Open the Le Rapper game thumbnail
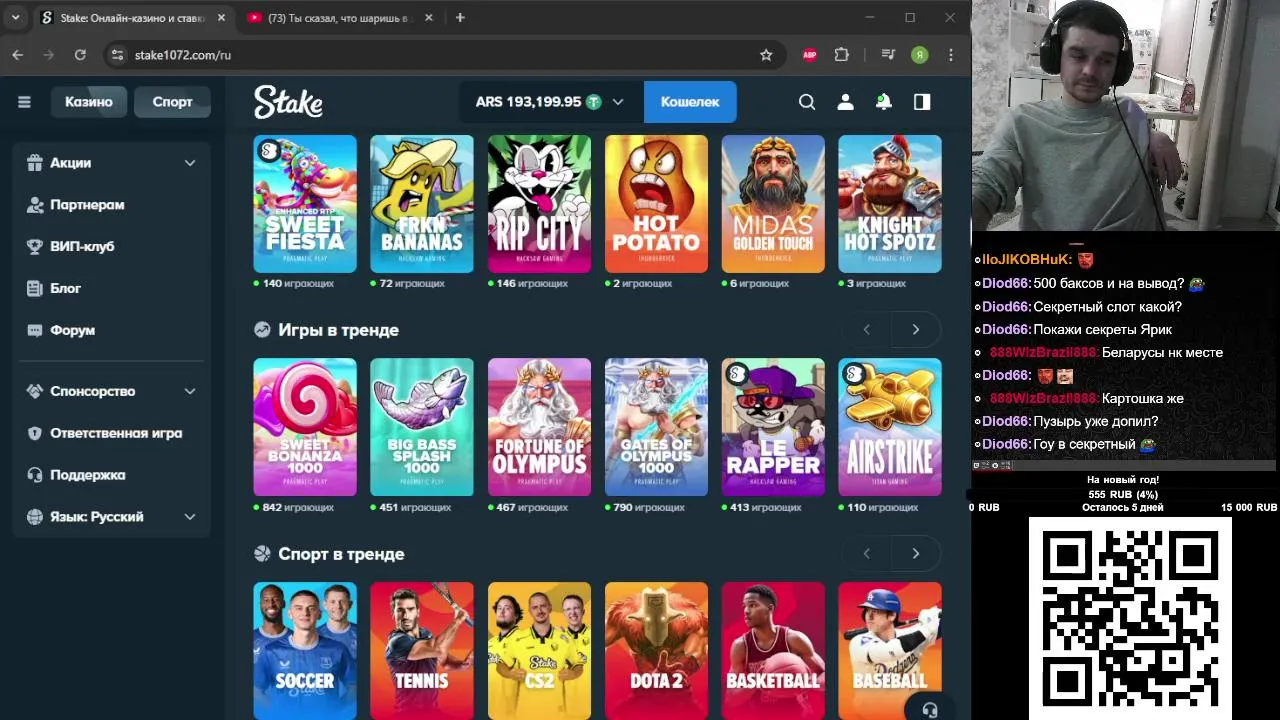 click(773, 427)
